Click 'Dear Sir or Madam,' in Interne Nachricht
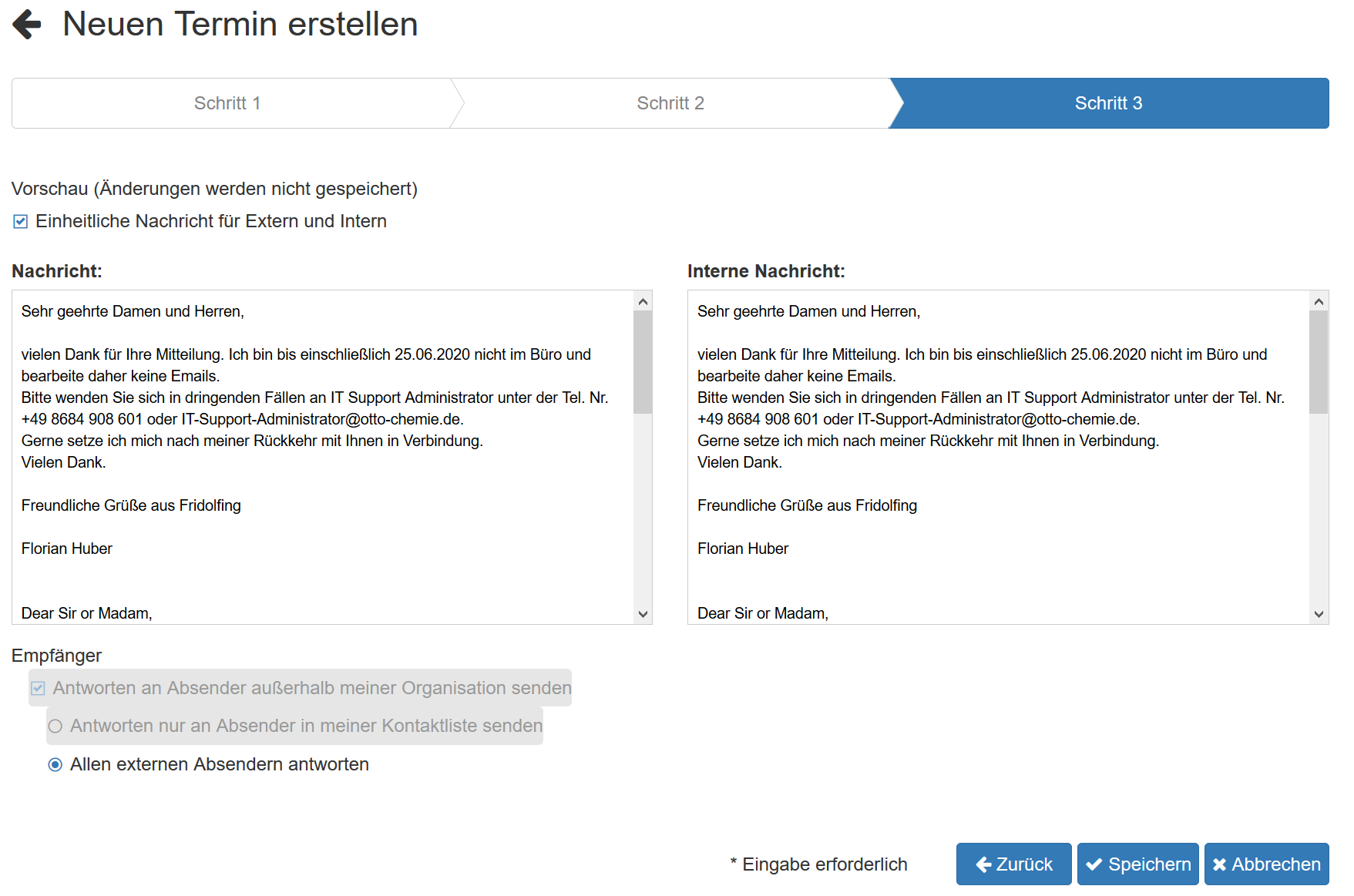The image size is (1354, 896). coord(762,613)
